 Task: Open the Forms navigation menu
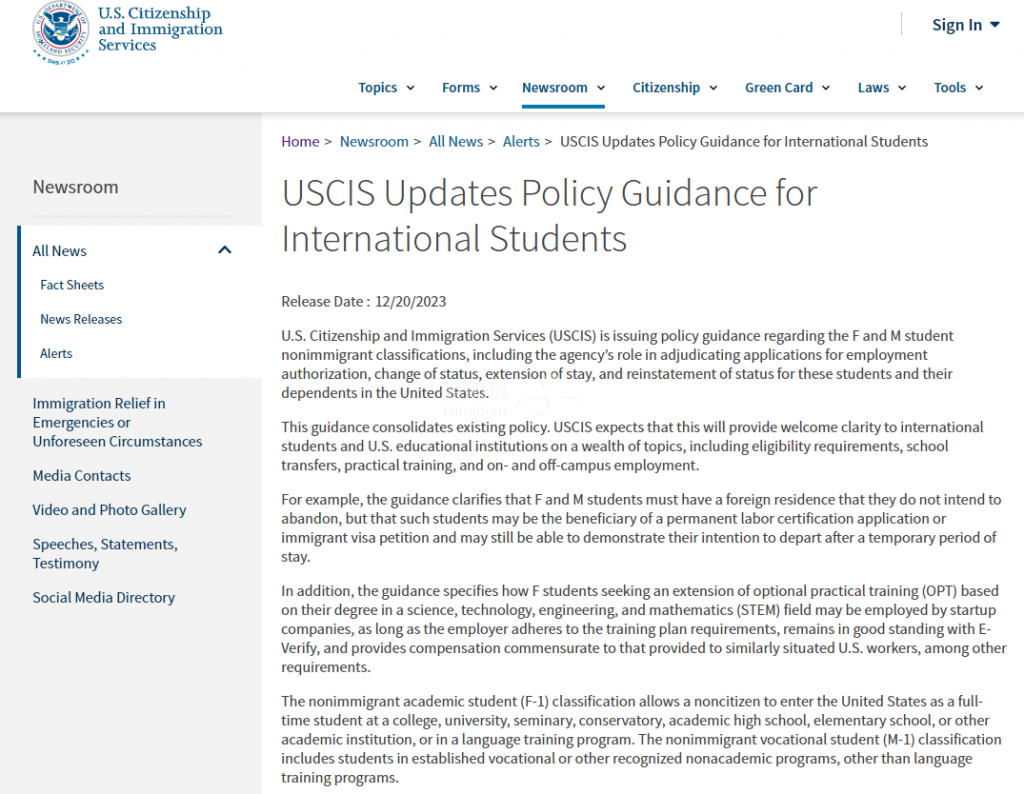469,88
